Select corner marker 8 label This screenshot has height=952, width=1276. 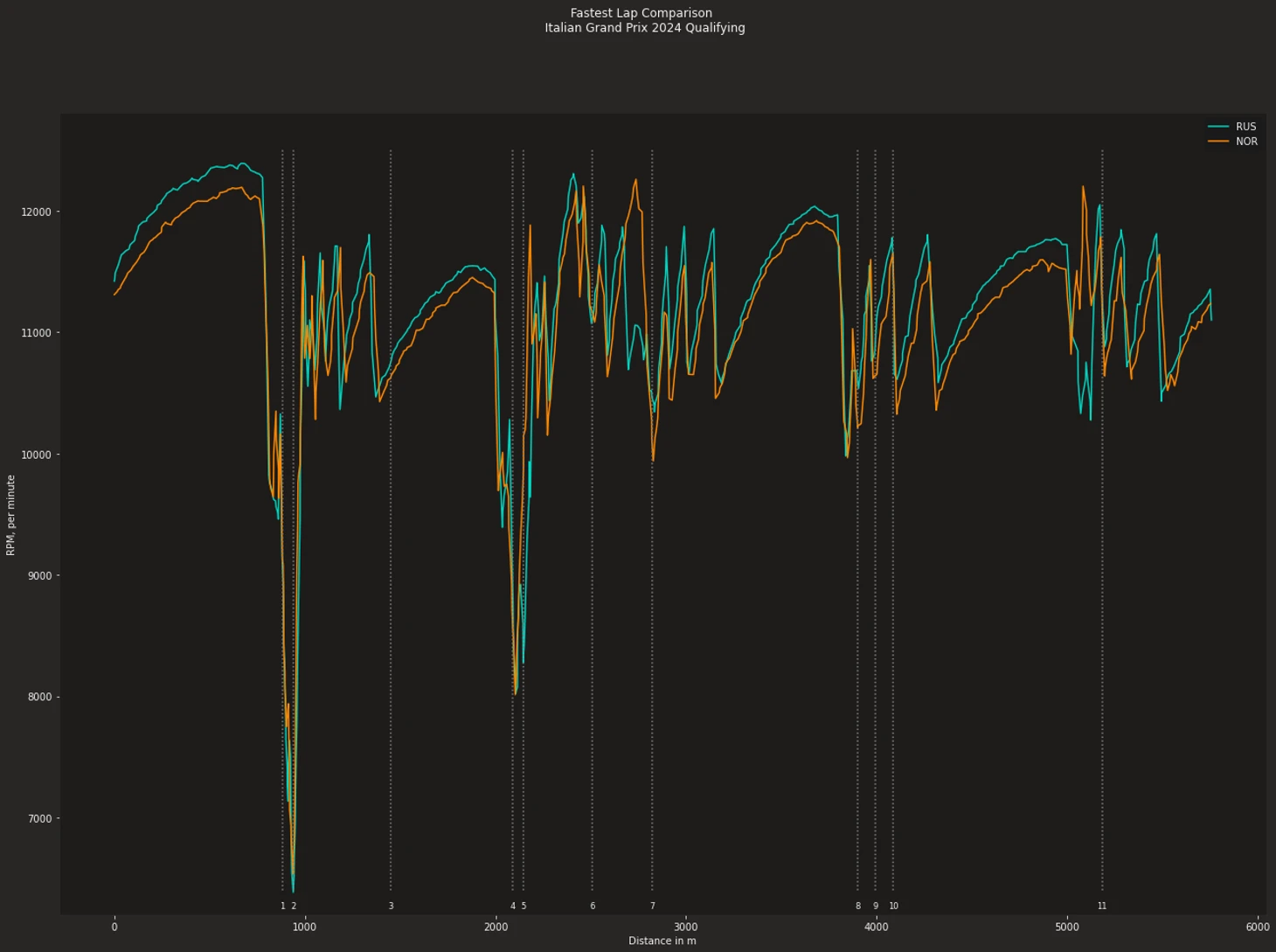point(857,907)
